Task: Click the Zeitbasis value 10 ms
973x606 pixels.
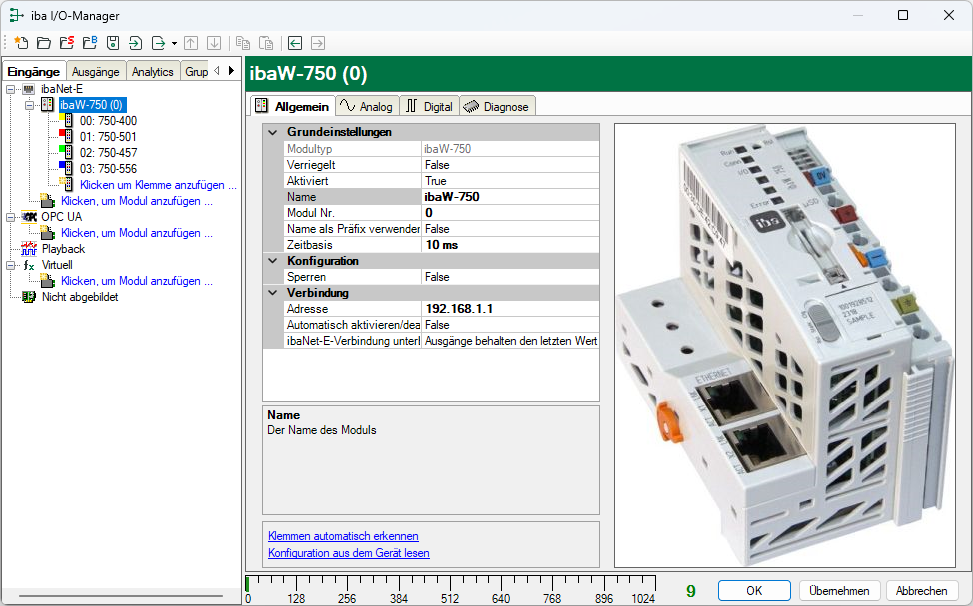Action: tap(510, 245)
